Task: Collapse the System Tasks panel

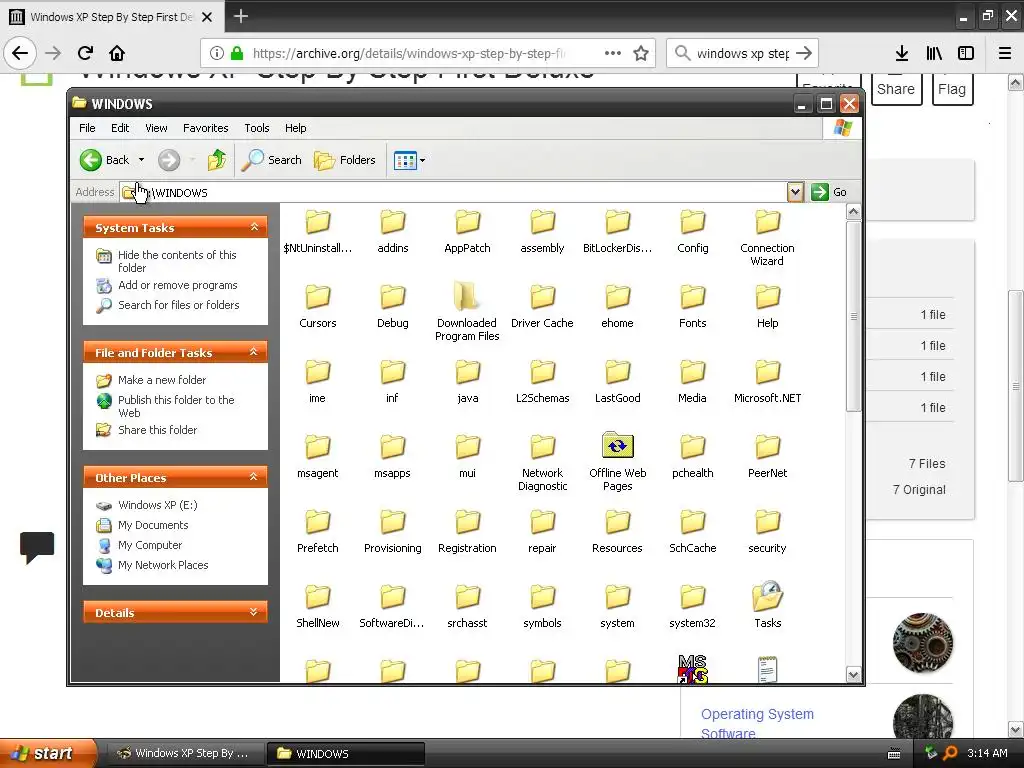Action: 254,227
